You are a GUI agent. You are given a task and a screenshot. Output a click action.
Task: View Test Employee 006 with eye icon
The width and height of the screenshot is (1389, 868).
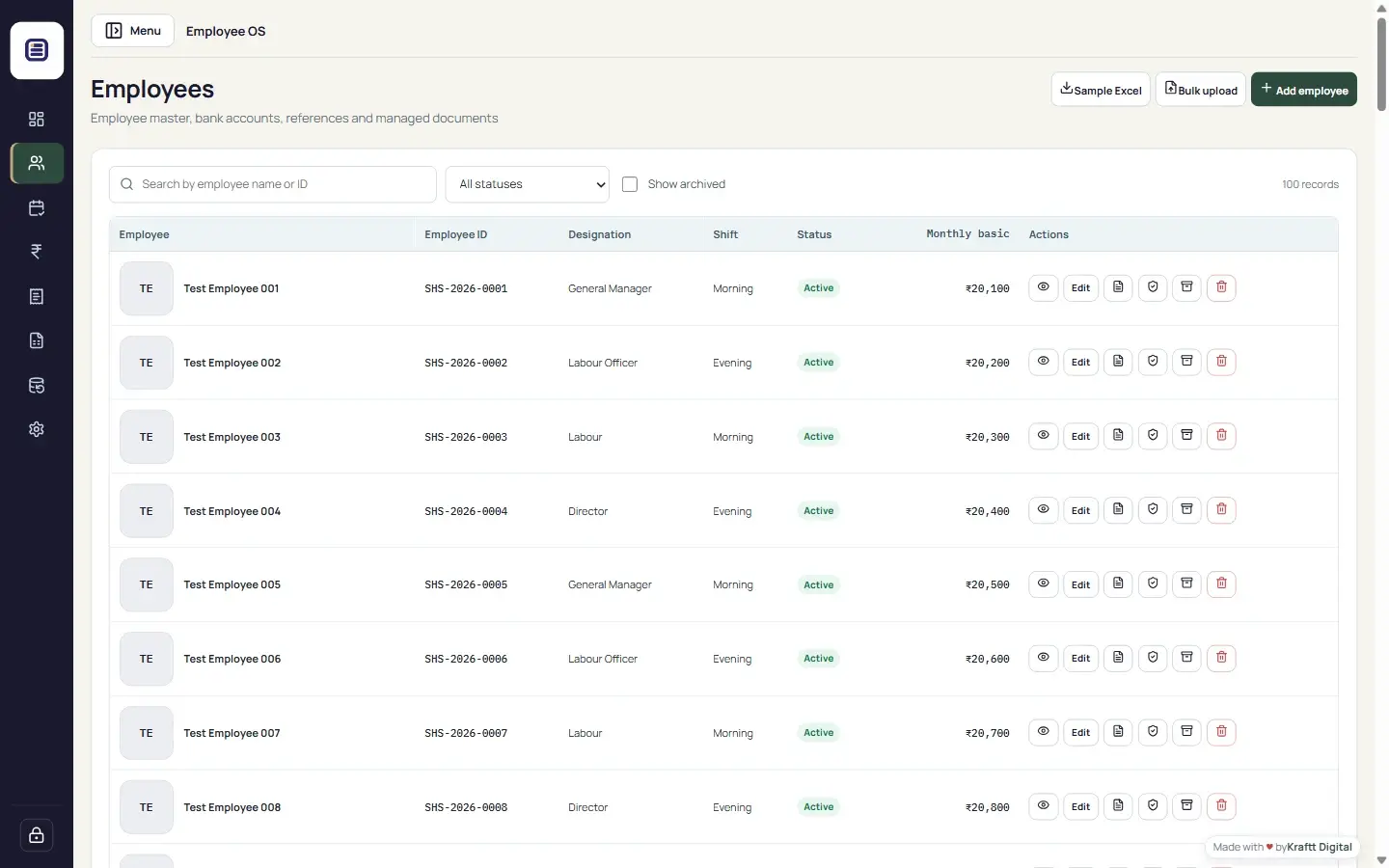pyautogui.click(x=1044, y=658)
